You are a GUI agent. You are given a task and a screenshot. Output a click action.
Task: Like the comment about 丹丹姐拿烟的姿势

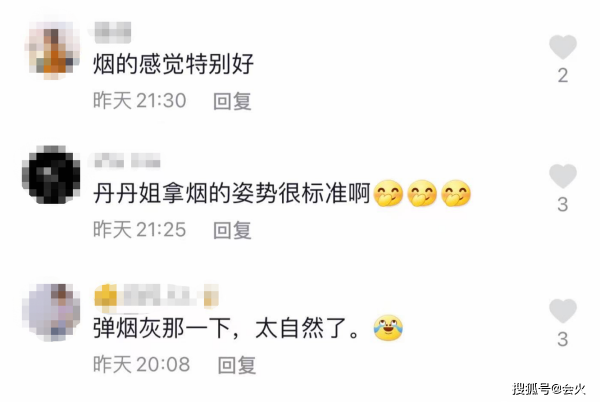point(562,176)
